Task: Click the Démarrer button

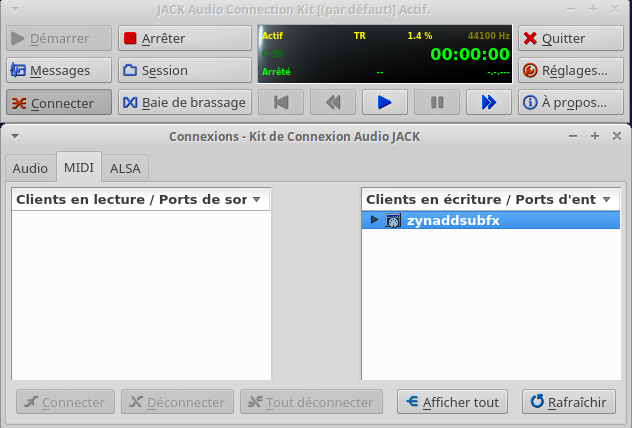Action: 59,38
